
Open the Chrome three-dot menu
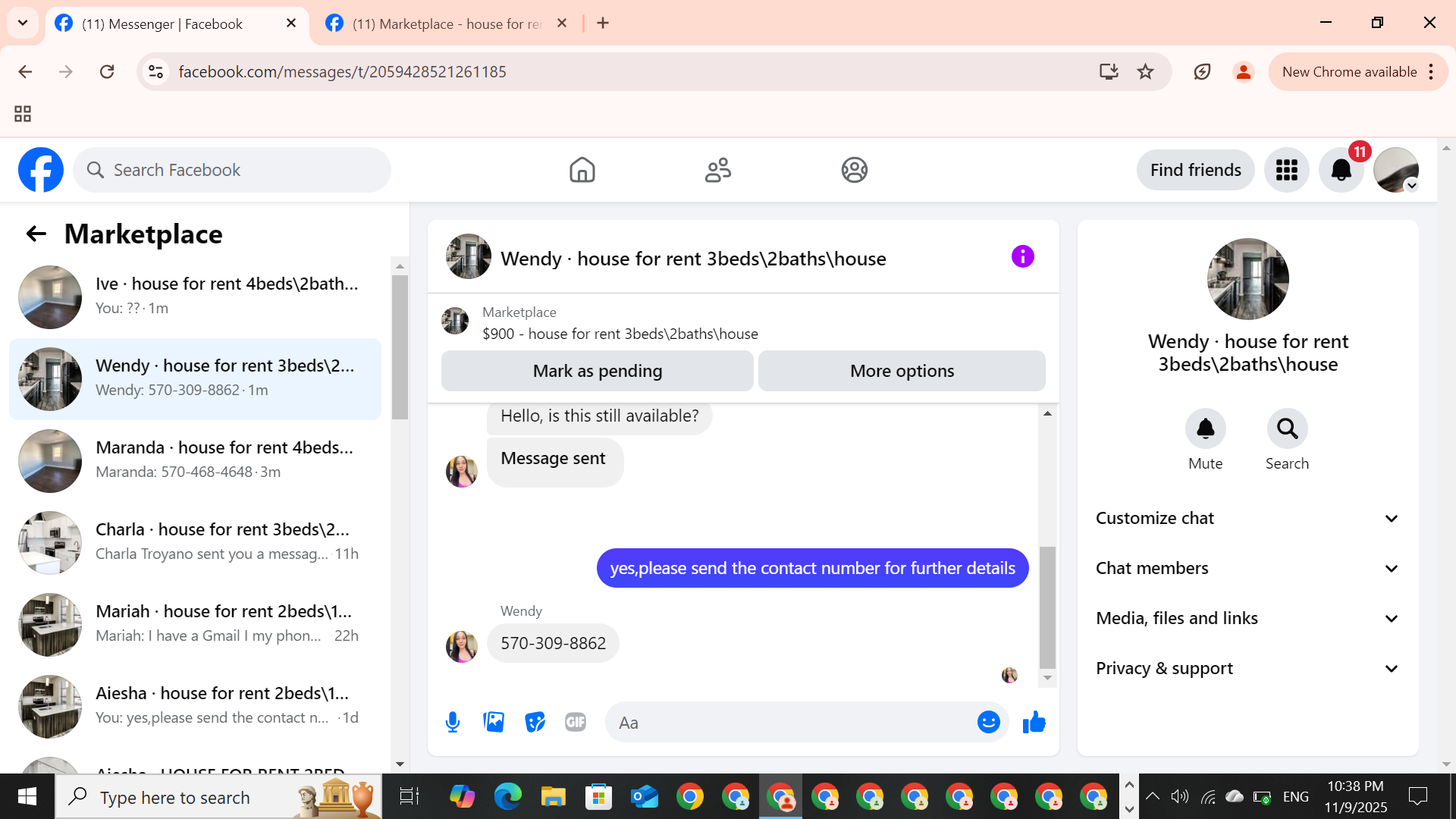coord(1431,71)
